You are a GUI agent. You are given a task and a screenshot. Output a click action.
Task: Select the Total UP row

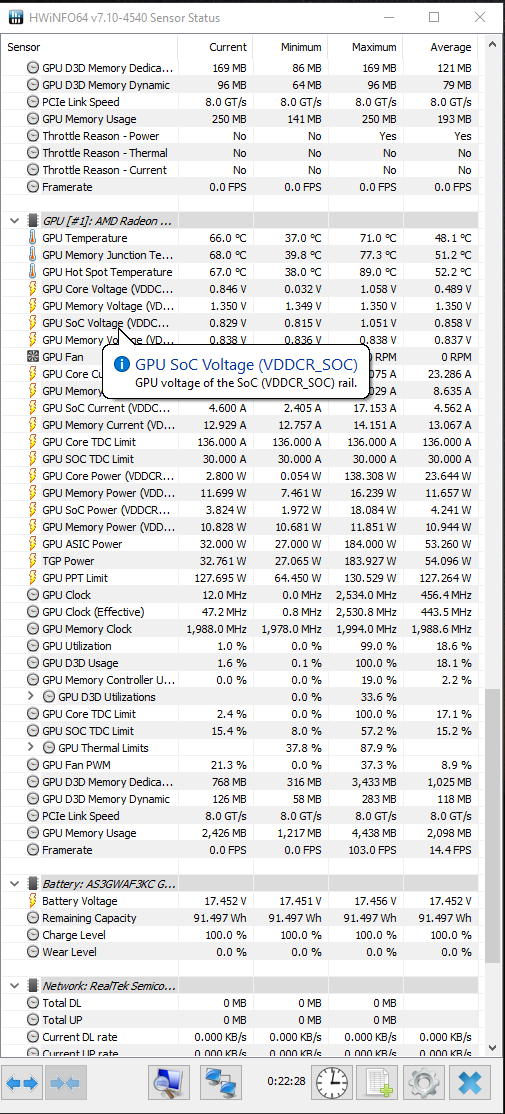click(x=239, y=1020)
